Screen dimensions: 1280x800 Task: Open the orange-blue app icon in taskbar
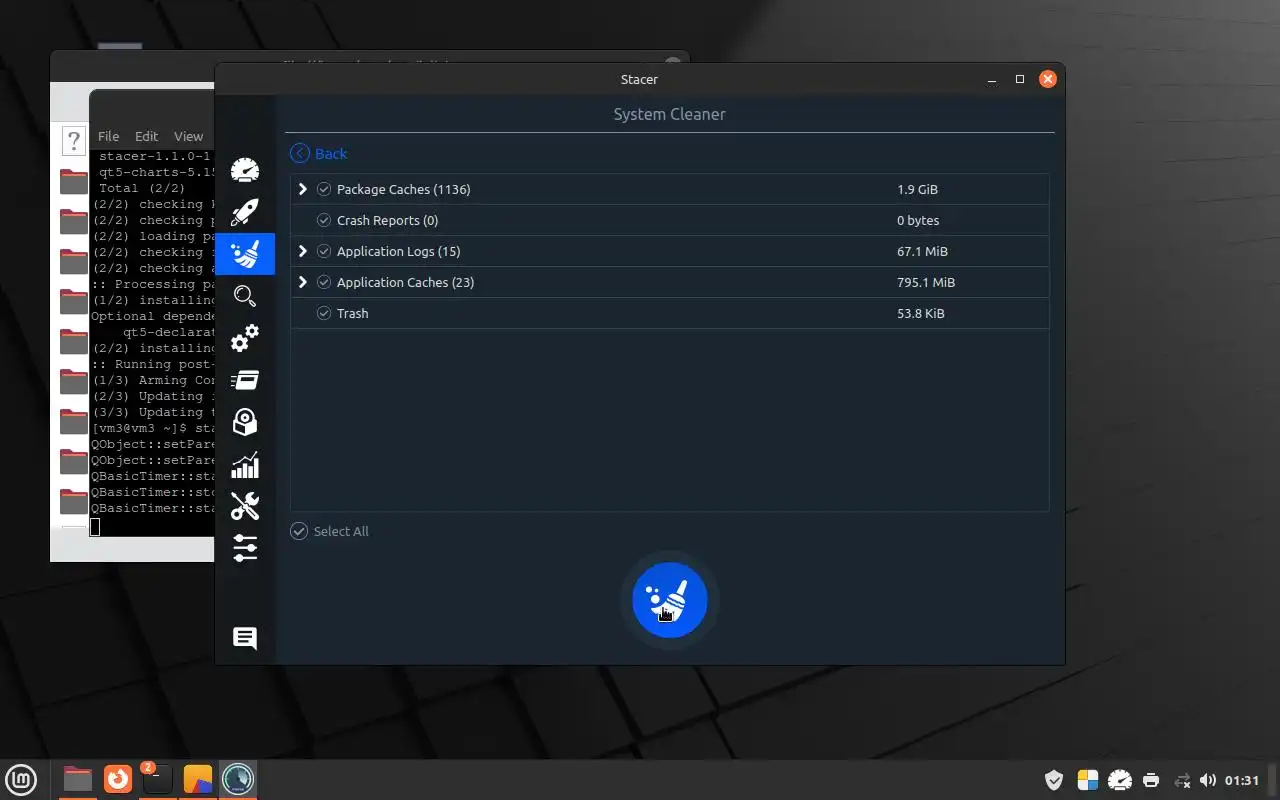(198, 778)
